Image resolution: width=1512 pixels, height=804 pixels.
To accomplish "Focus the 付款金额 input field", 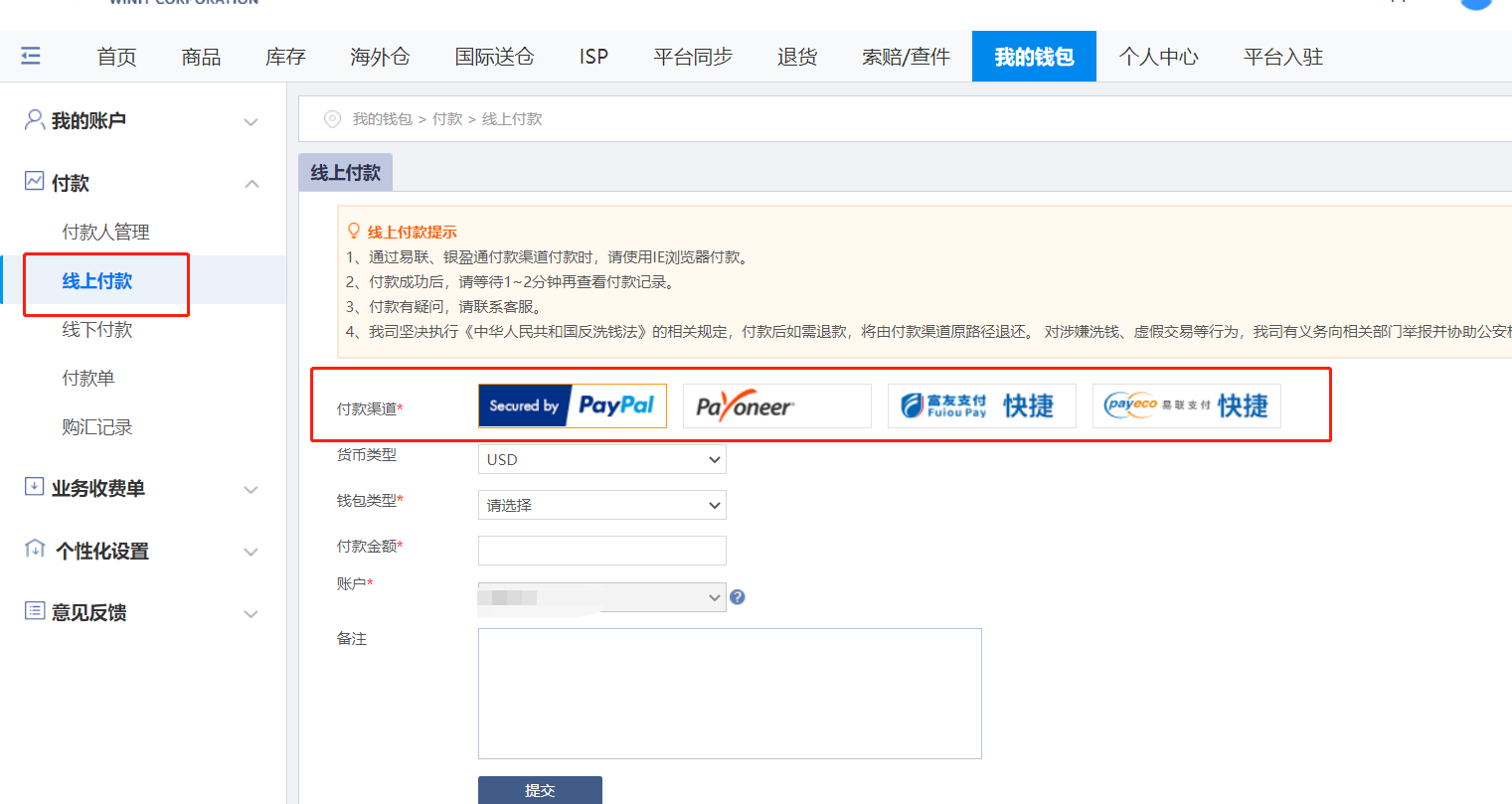I will (x=602, y=551).
